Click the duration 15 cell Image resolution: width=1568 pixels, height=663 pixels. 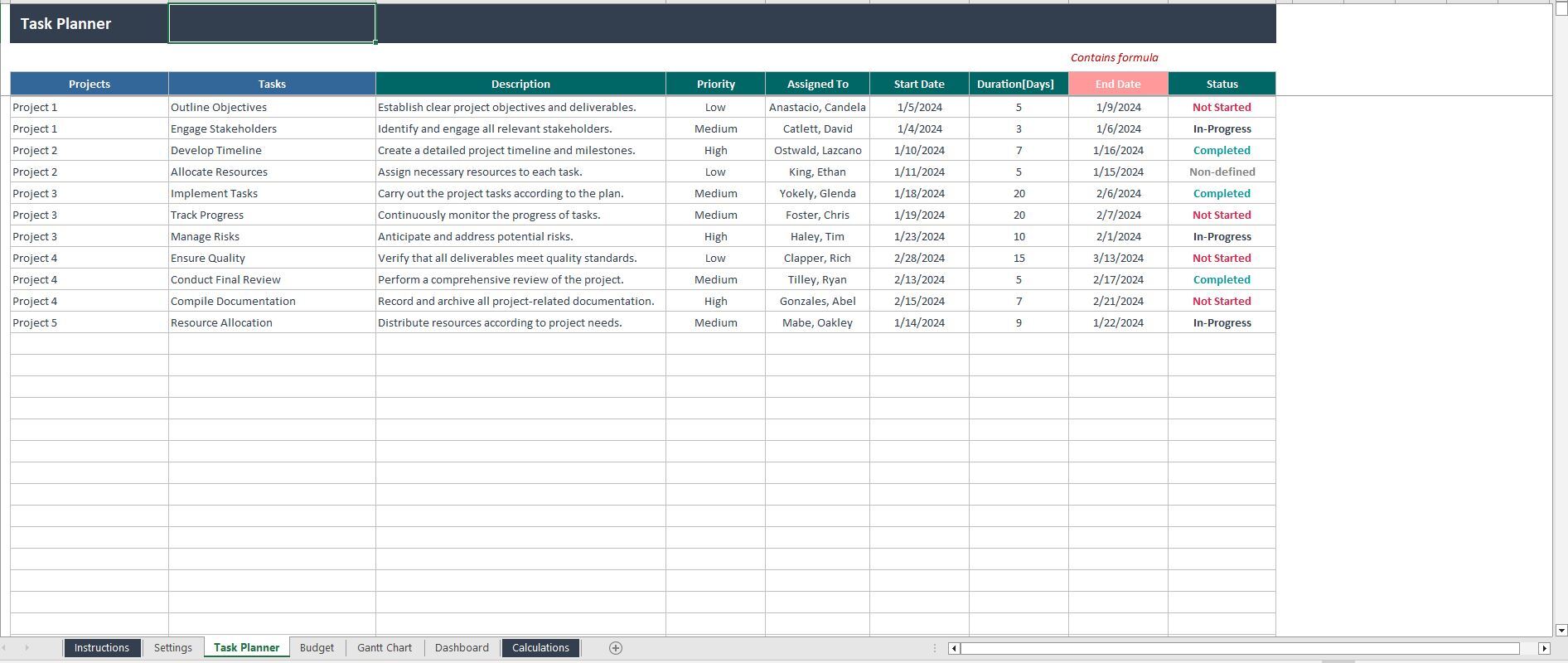pos(1019,258)
